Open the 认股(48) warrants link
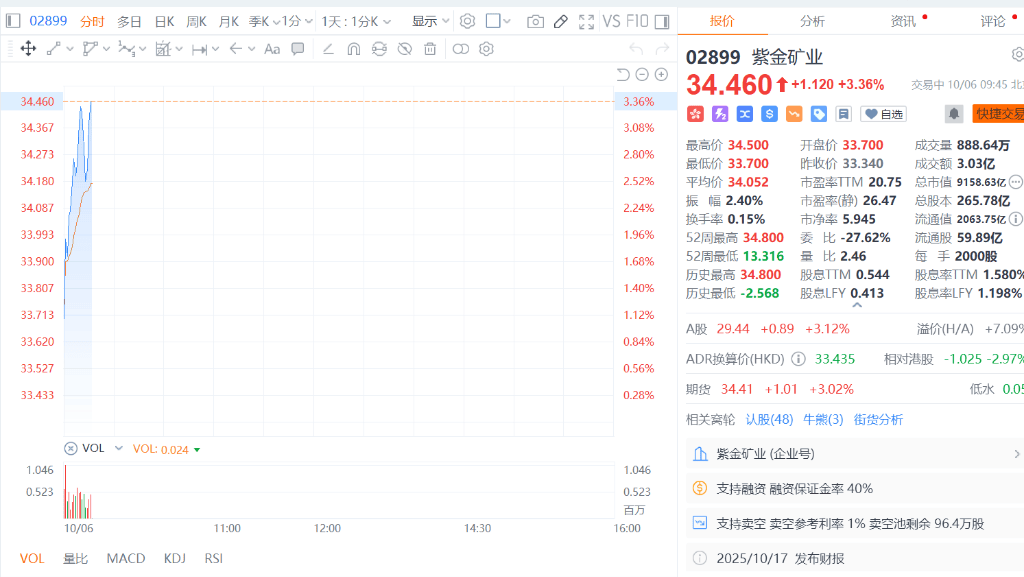This screenshot has width=1024, height=577. 769,419
